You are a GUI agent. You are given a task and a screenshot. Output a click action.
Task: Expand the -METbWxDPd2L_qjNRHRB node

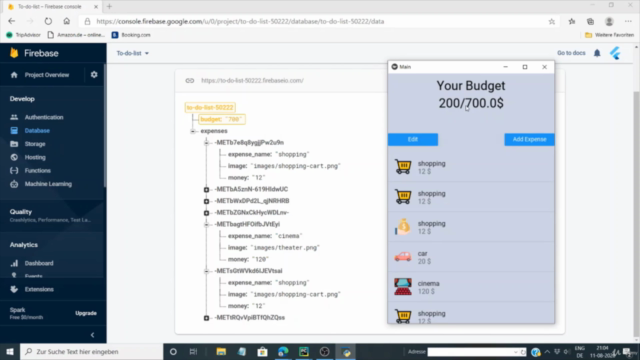(x=207, y=201)
